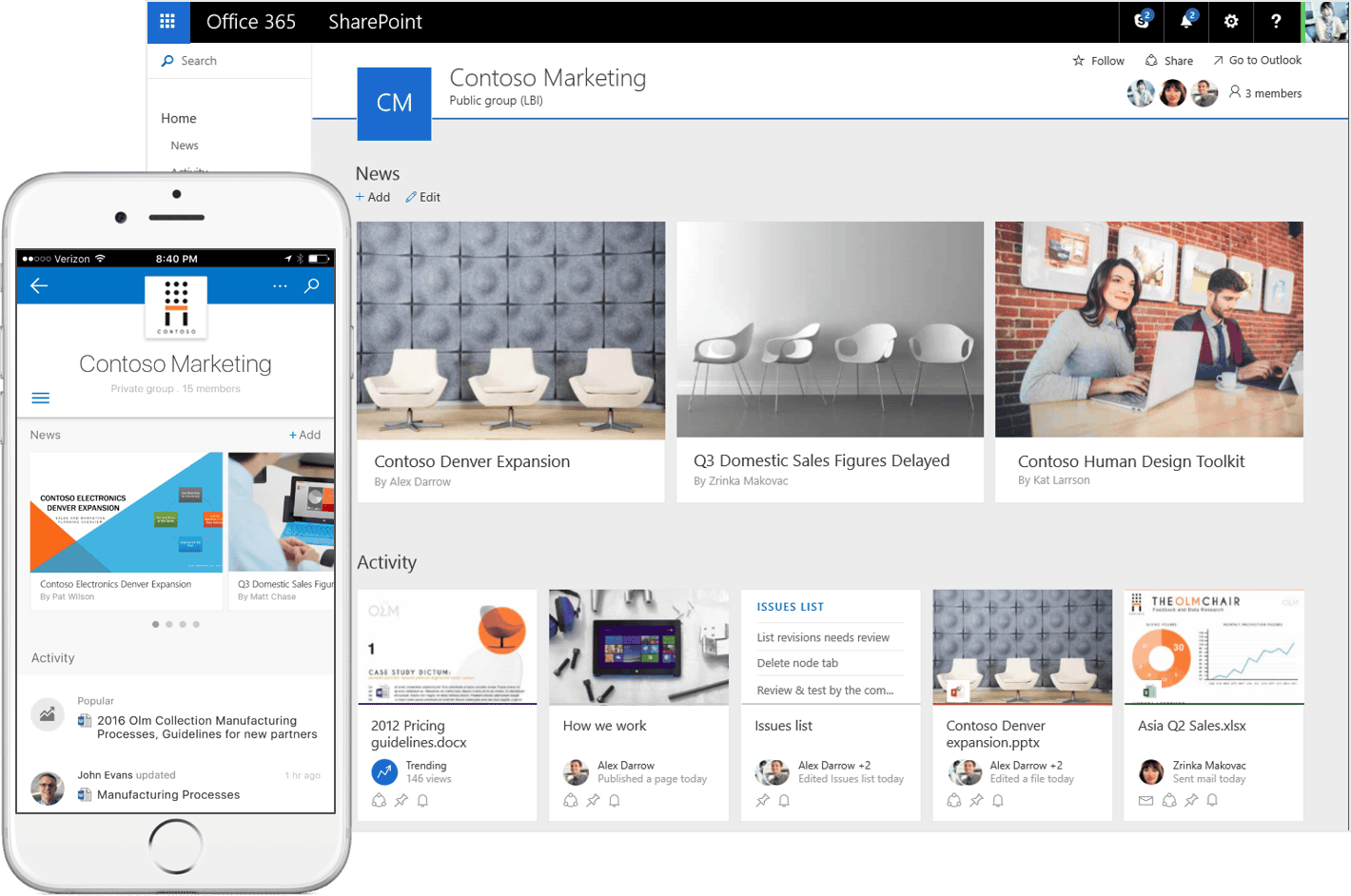Open Q3 Domestic Sales Figures Delayed image
The width and height of the screenshot is (1351, 896).
click(x=830, y=329)
